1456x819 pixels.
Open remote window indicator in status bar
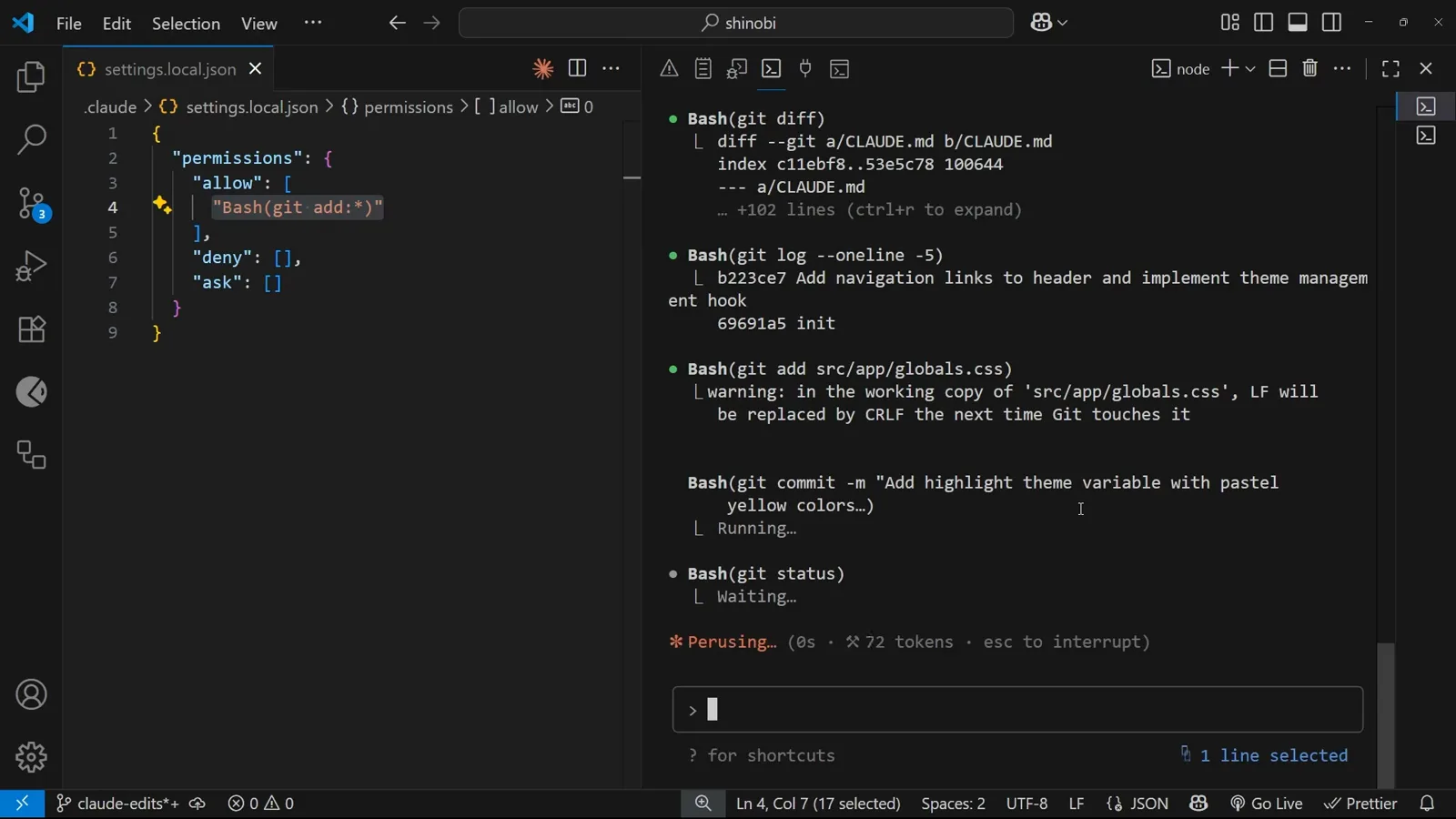22,804
